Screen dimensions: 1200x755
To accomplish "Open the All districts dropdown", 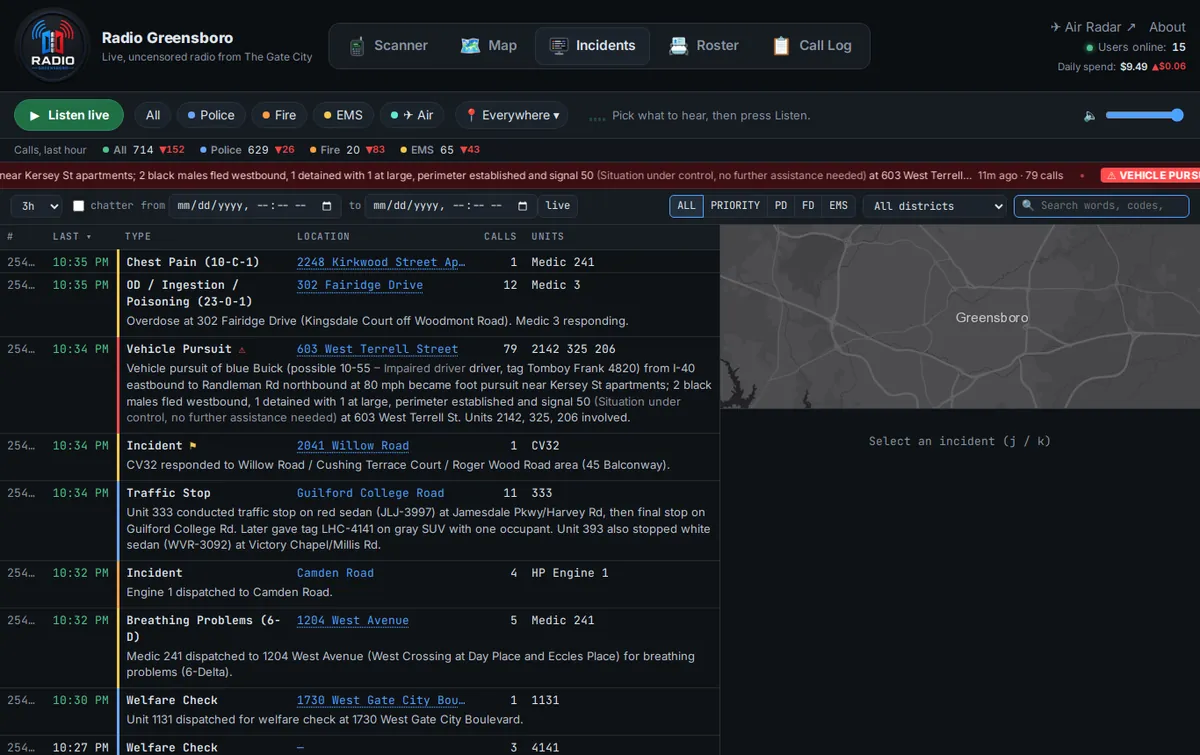I will tap(934, 206).
